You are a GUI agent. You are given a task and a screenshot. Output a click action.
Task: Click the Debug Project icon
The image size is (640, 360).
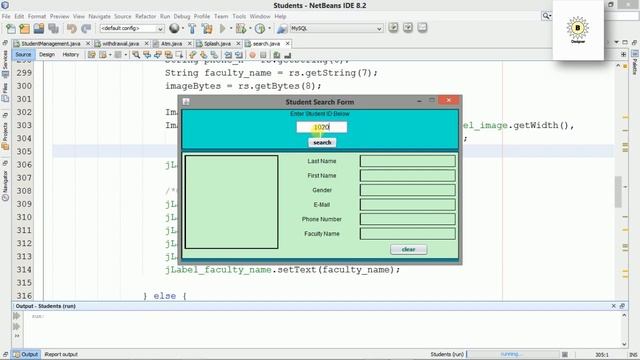[241, 29]
